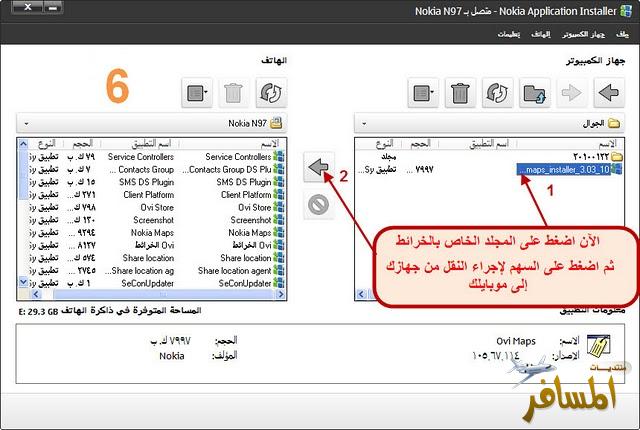Minimize the Nokia Application Installer window

coord(52,7)
